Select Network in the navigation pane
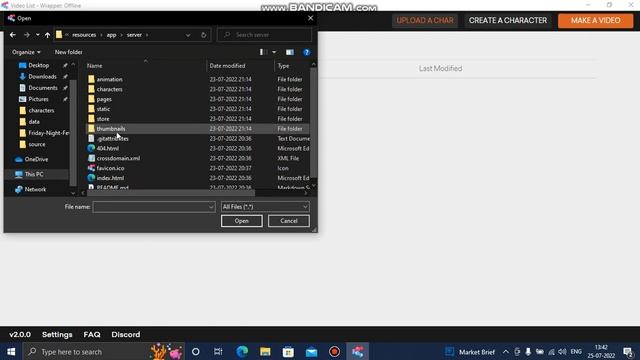This screenshot has height=360, width=640. (x=35, y=189)
